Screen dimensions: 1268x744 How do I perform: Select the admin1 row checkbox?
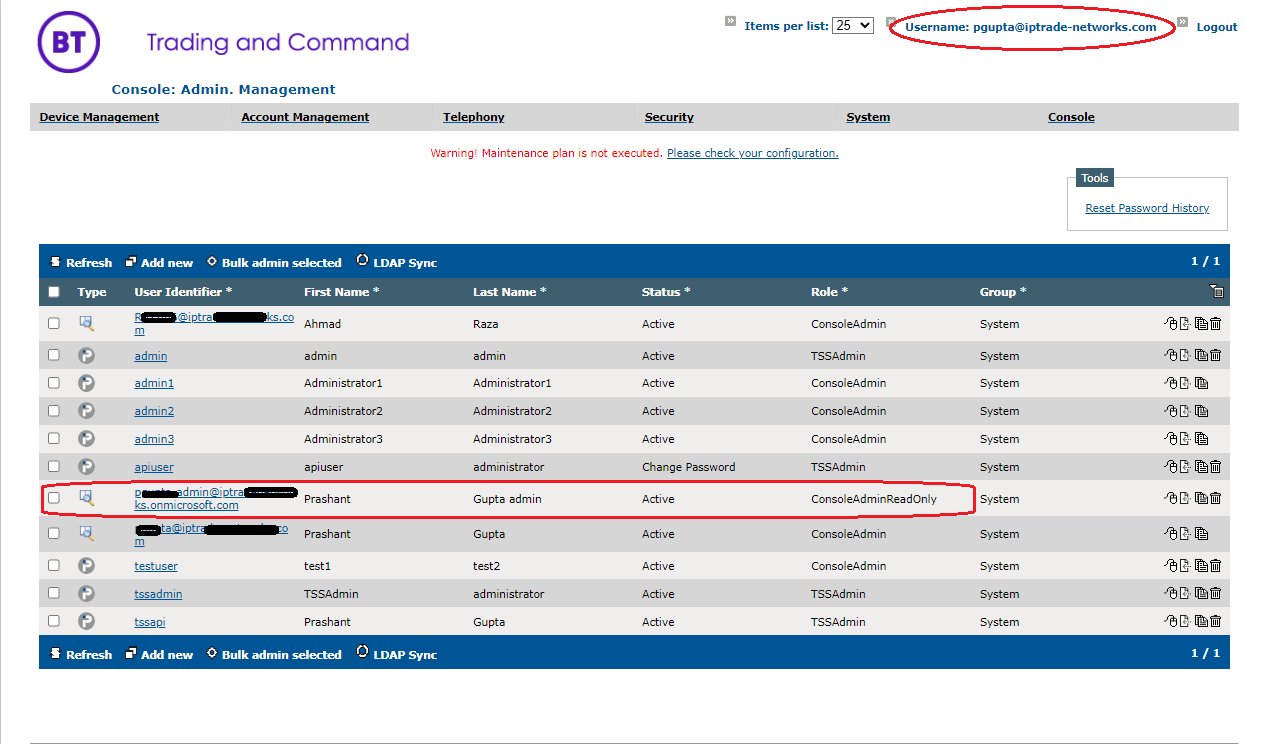tap(54, 383)
